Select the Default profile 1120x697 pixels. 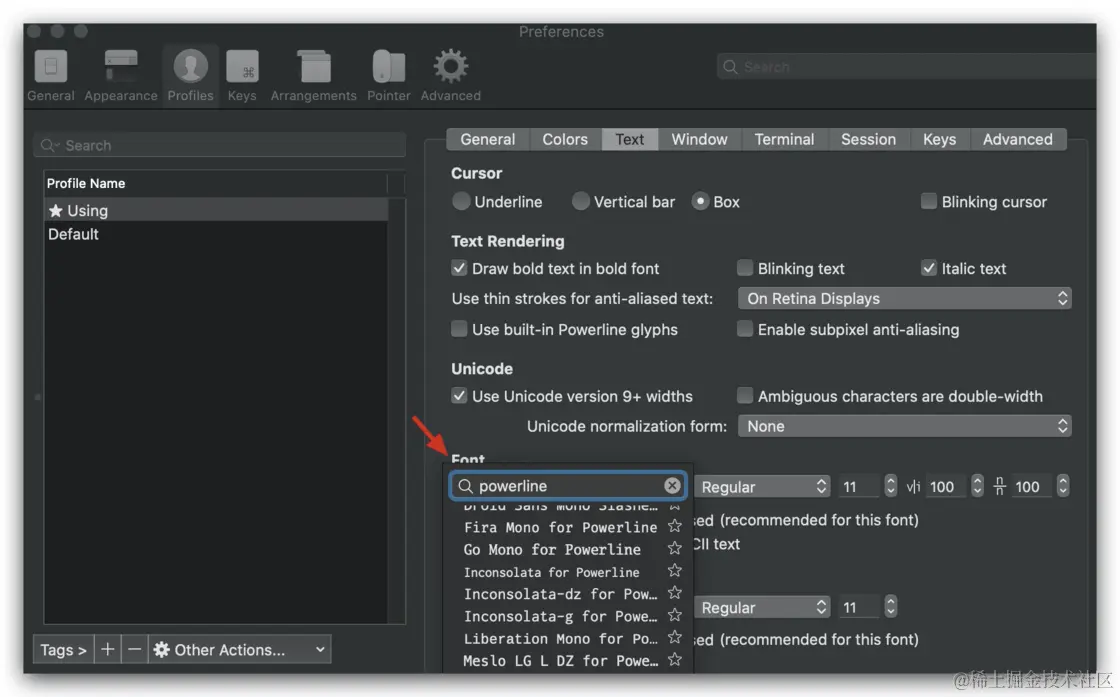216,234
